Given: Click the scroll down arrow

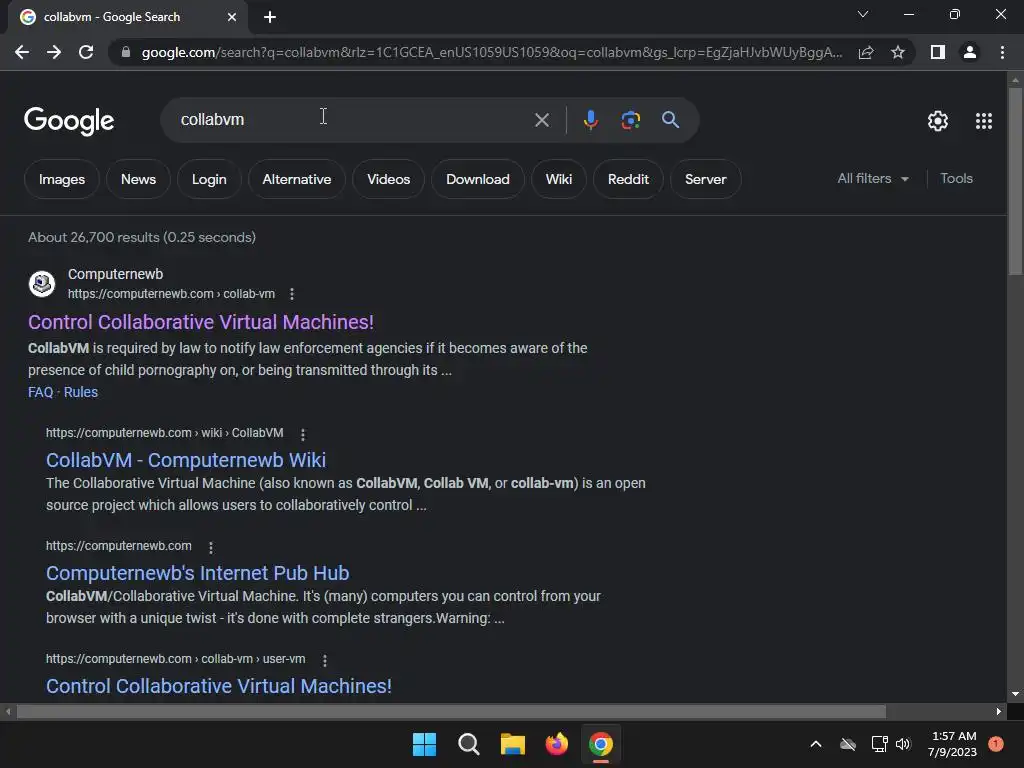Looking at the screenshot, I should coord(1015,694).
